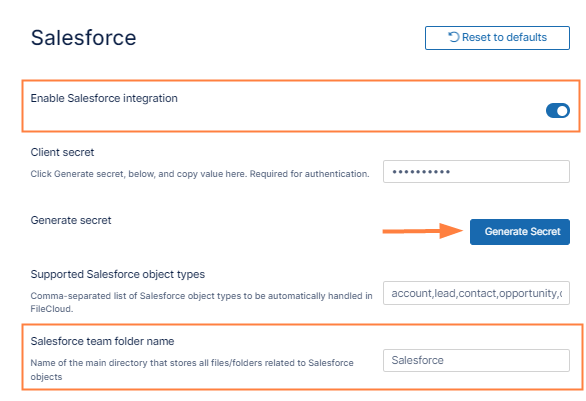Click the Client secret label
Viewport: 586px width, 401px height.
62,152
